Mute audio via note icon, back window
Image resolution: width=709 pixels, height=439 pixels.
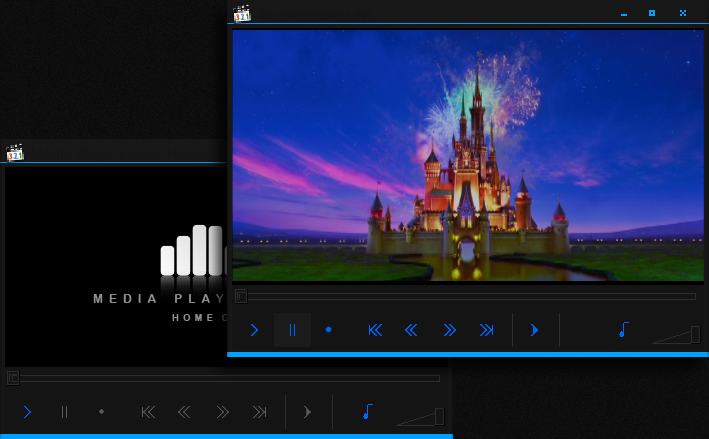368,411
